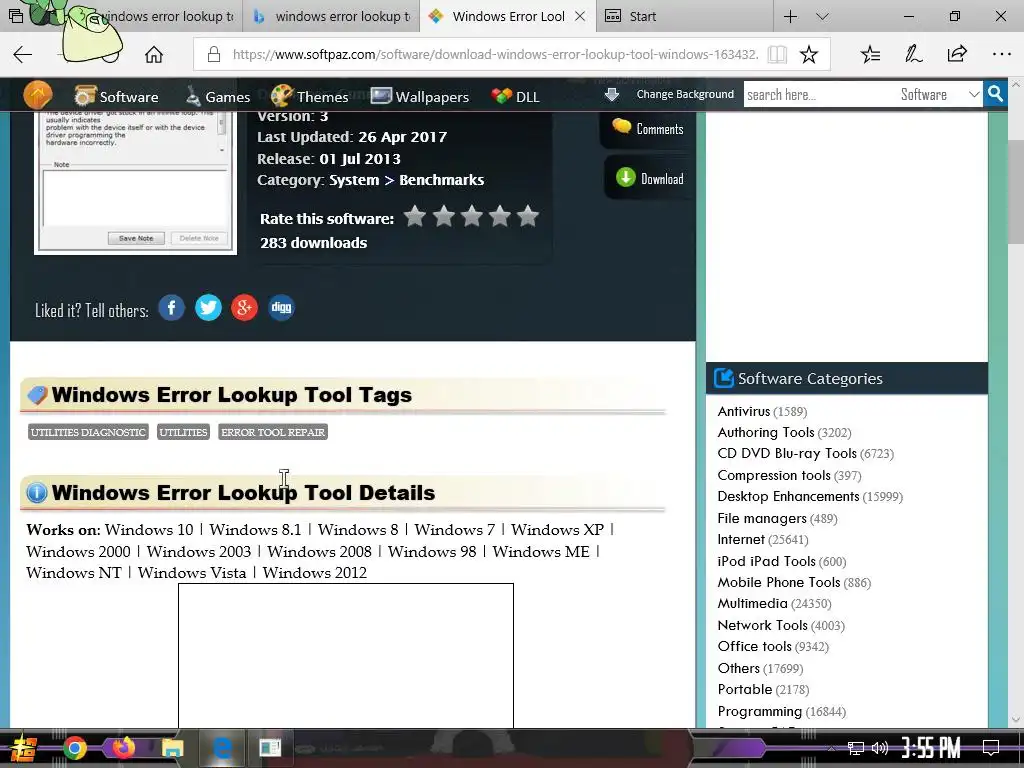Click the Change Background link

685,94
